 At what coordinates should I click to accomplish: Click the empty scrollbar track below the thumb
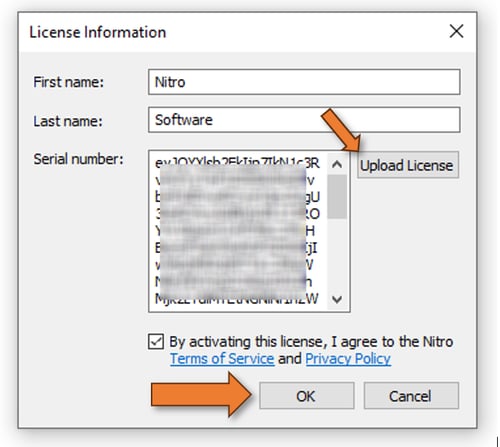[337, 253]
